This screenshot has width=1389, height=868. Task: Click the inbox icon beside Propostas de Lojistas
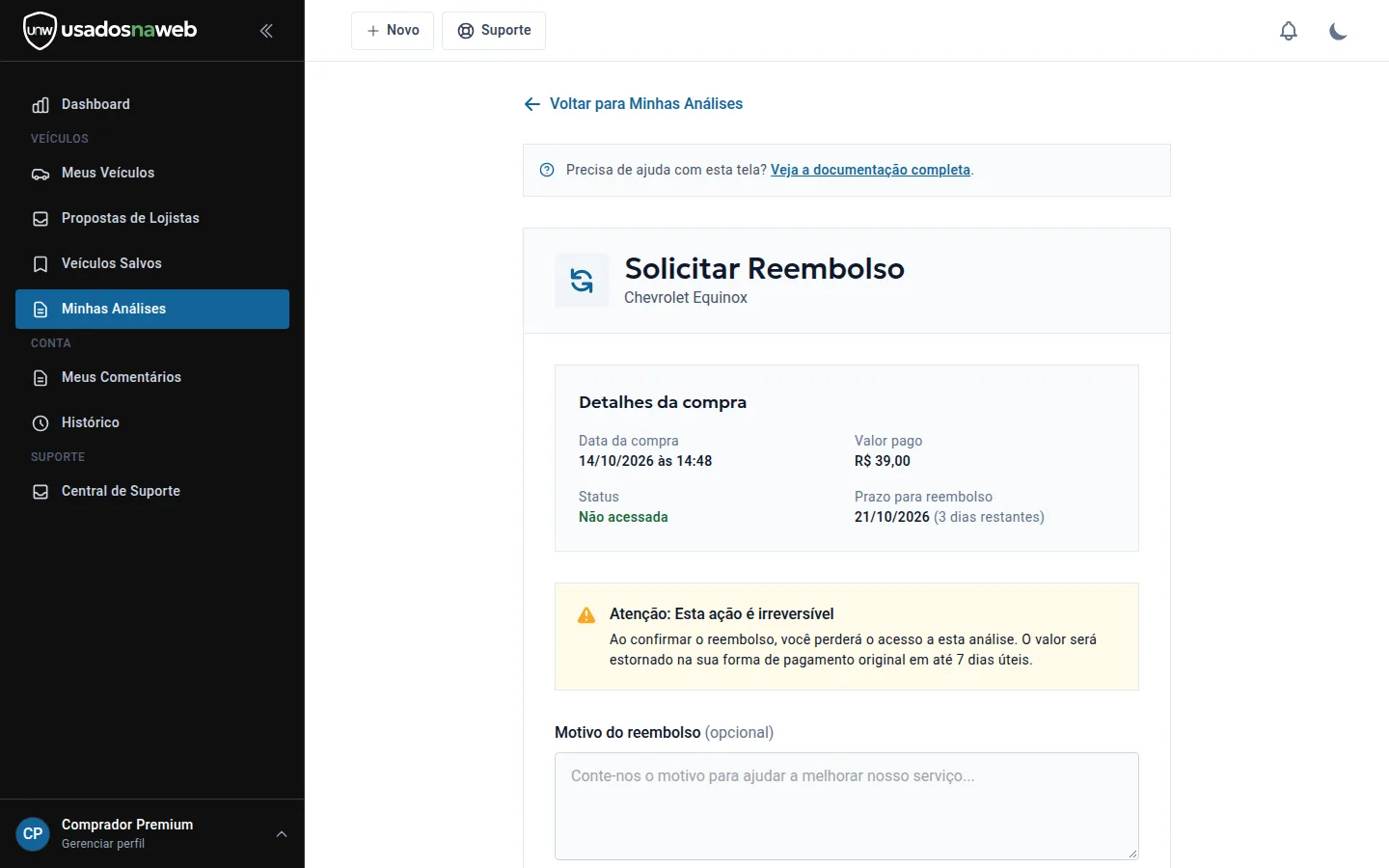(41, 219)
